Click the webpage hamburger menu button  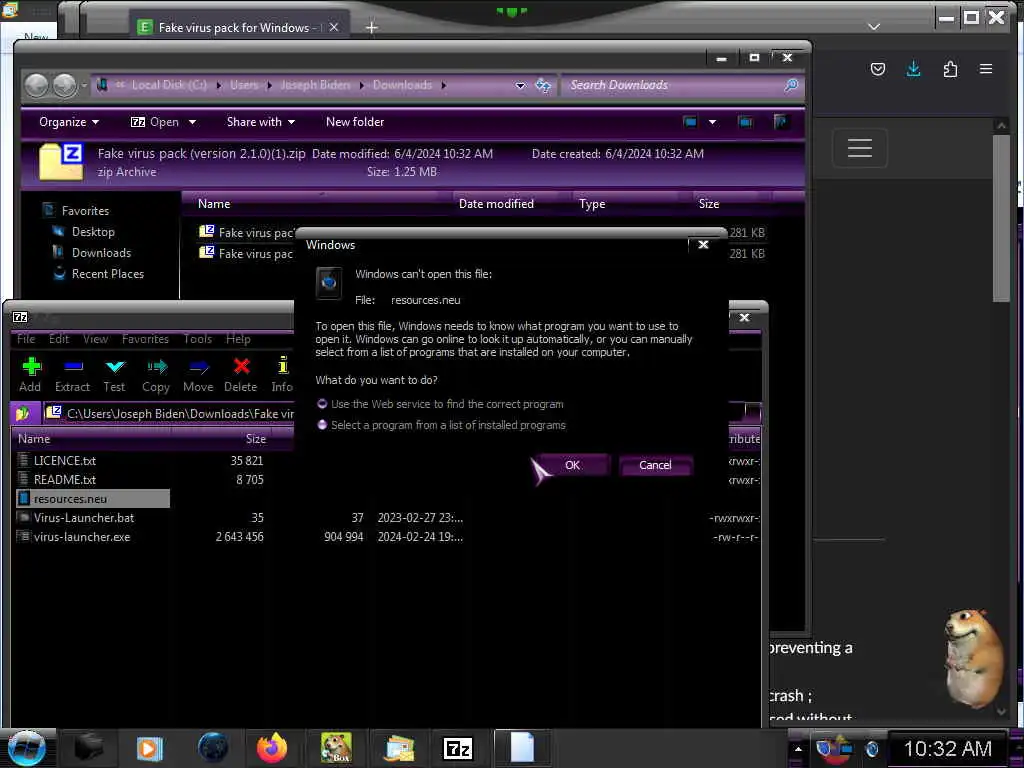point(860,148)
